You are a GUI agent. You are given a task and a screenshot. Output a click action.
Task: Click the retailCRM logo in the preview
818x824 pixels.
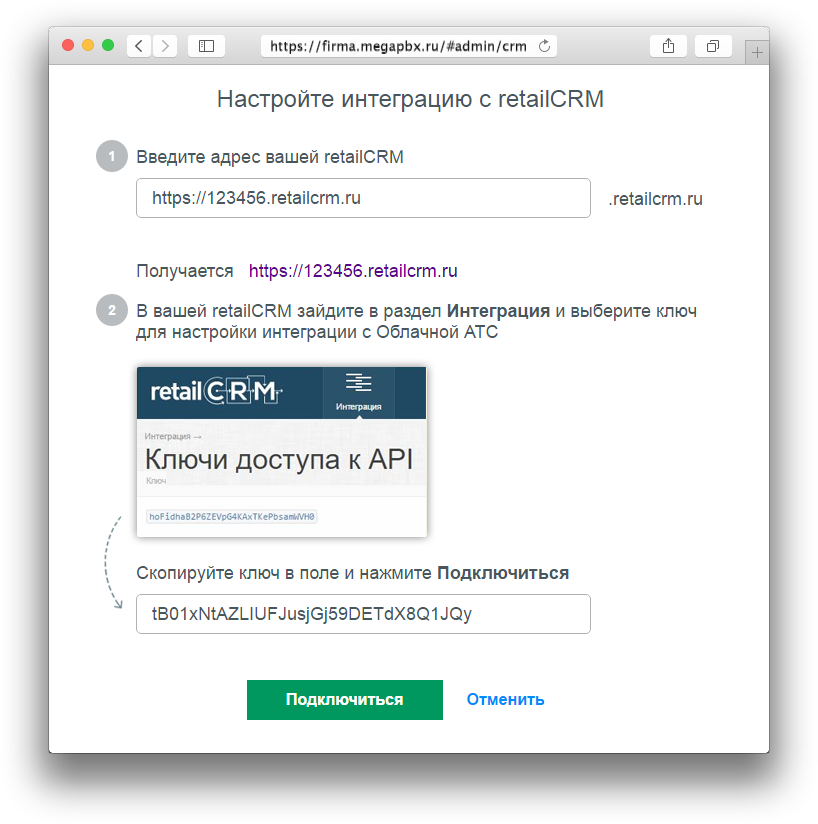pyautogui.click(x=216, y=392)
